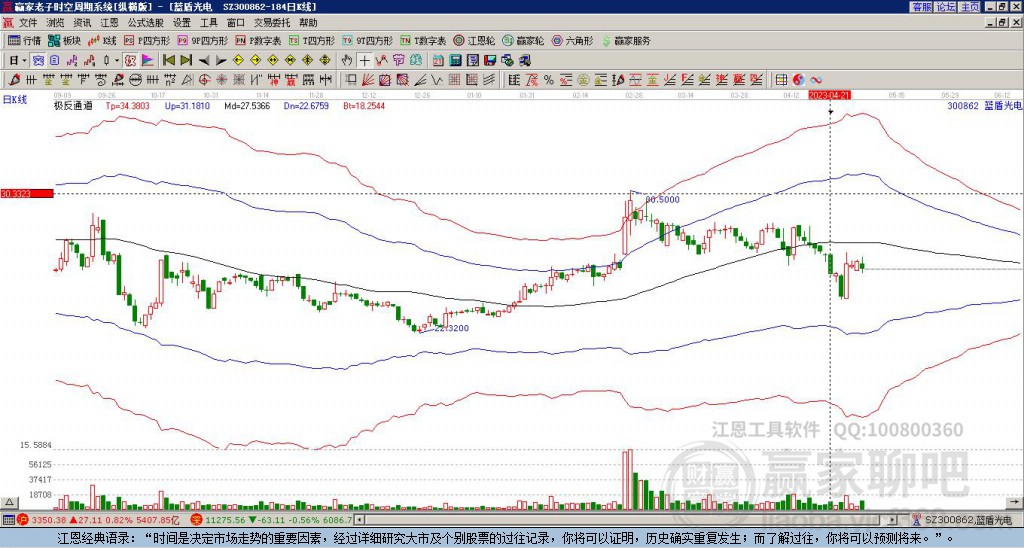The height and width of the screenshot is (548, 1024).
Task: Open the 工具 menu
Action: point(209,23)
